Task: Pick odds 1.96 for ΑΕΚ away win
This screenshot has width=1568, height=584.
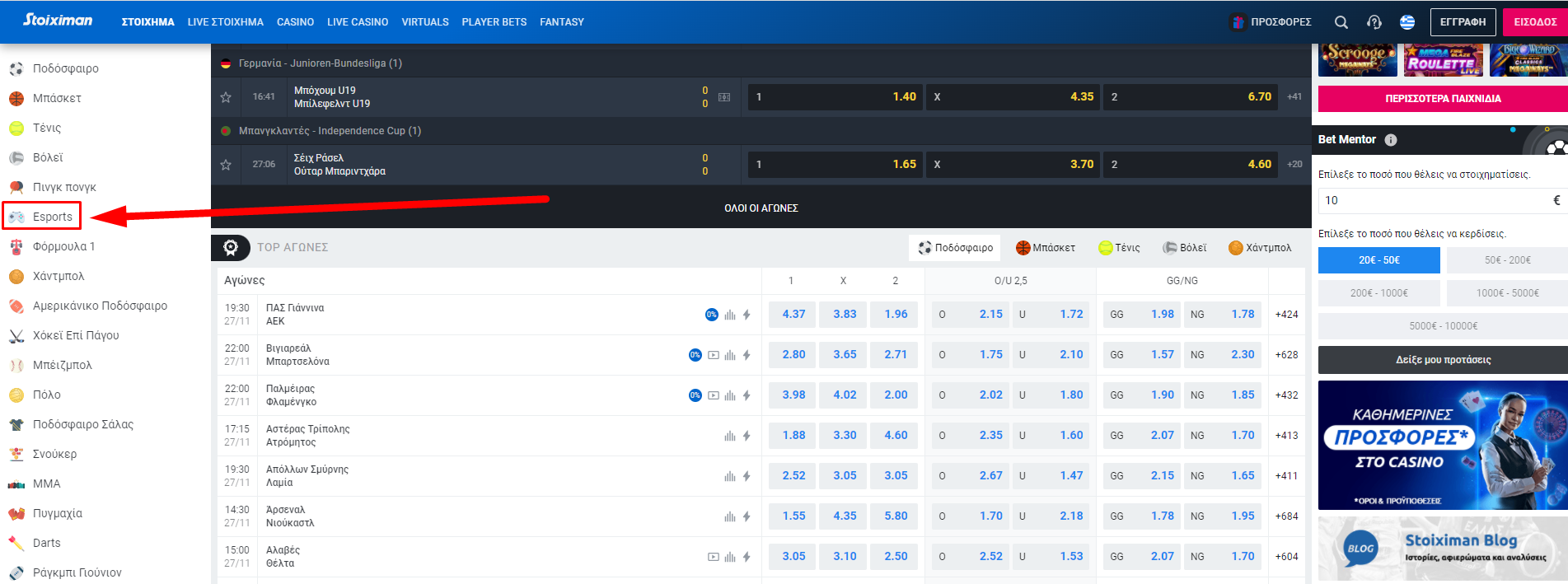Action: (x=896, y=315)
